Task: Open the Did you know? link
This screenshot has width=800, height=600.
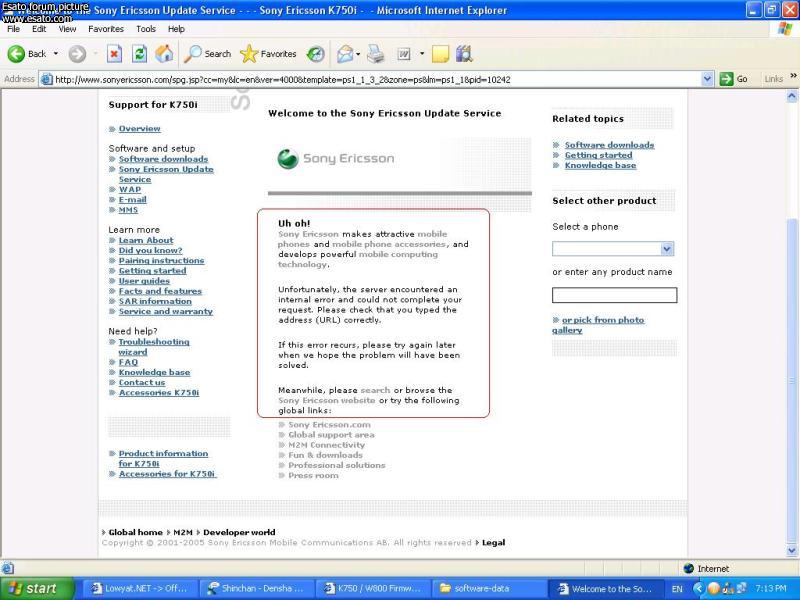Action: pyautogui.click(x=150, y=251)
